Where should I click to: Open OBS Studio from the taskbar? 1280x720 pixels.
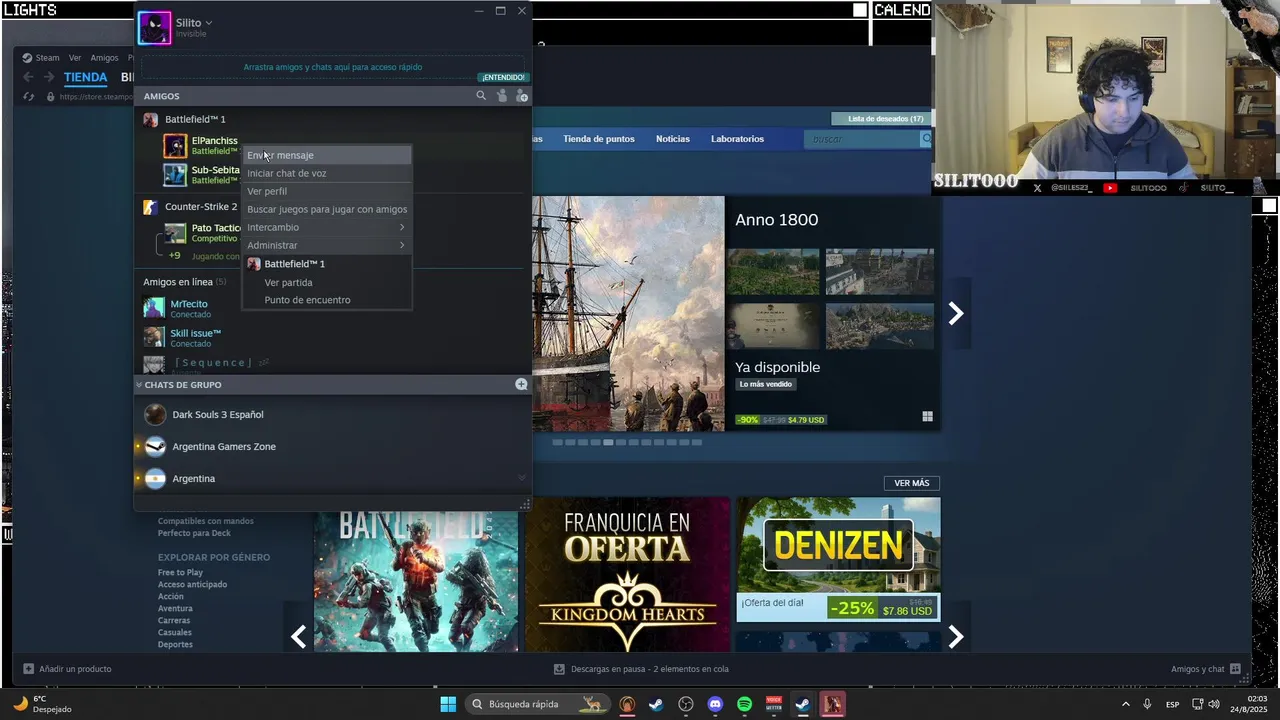[x=686, y=704]
